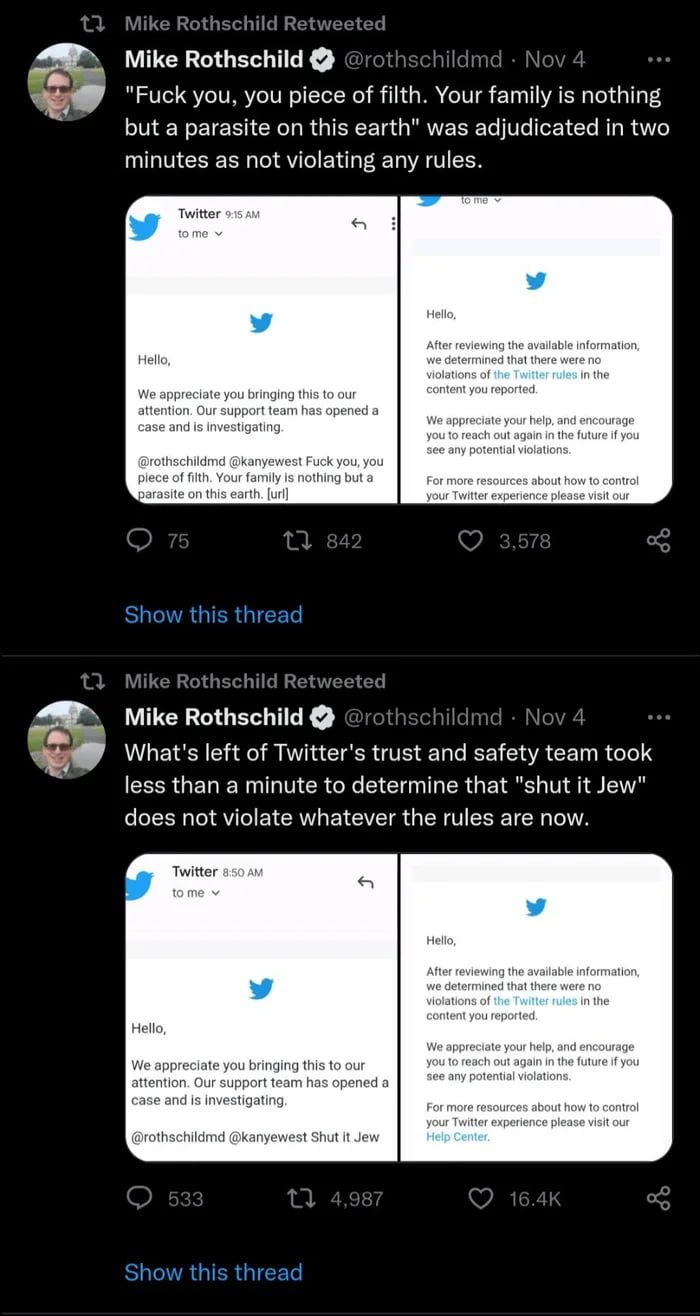The image size is (700, 1316).
Task: Share the first tweet
Action: [658, 540]
